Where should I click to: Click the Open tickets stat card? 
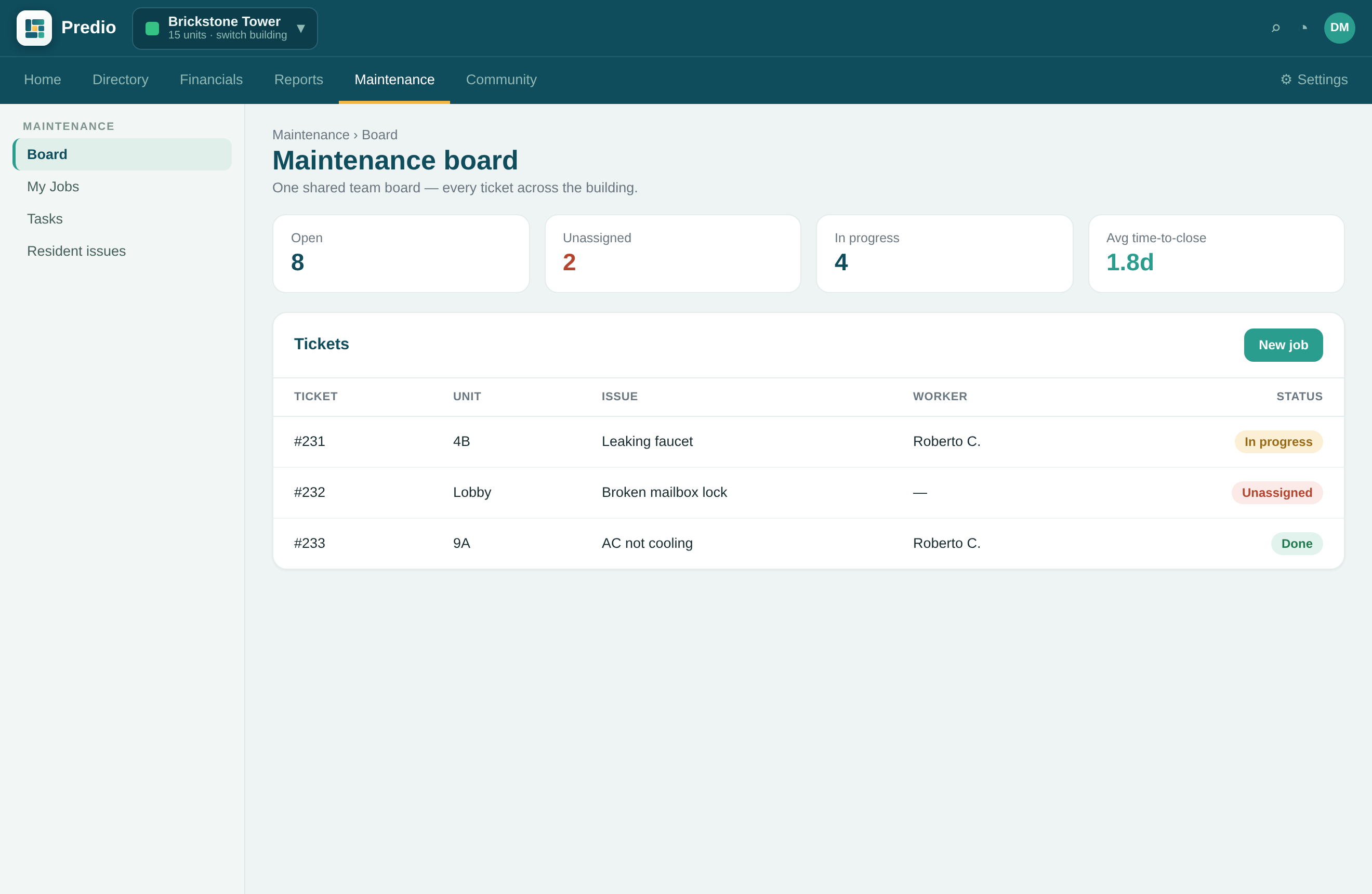[x=401, y=254]
